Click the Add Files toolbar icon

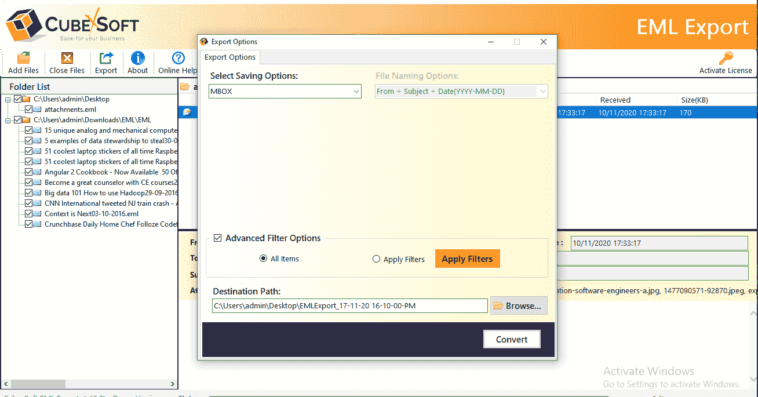[x=23, y=58]
